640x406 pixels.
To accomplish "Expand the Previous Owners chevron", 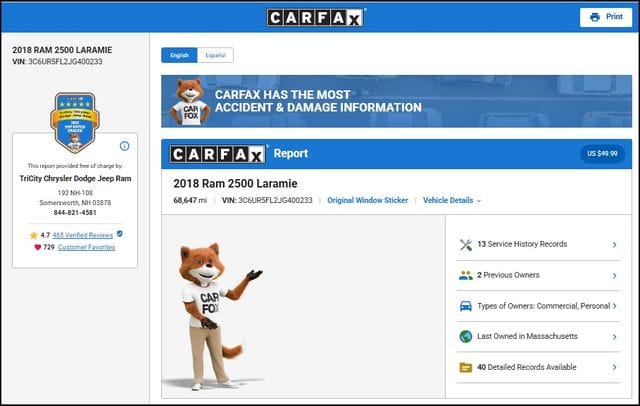I will (614, 276).
